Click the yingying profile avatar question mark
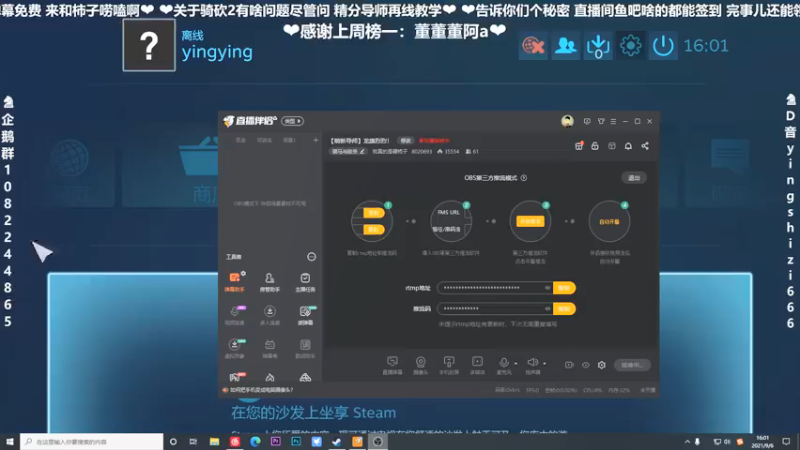This screenshot has height=450, width=800. click(149, 45)
